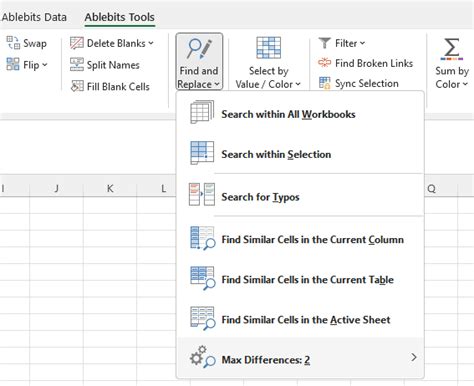Click the Flip icon

click(13, 64)
